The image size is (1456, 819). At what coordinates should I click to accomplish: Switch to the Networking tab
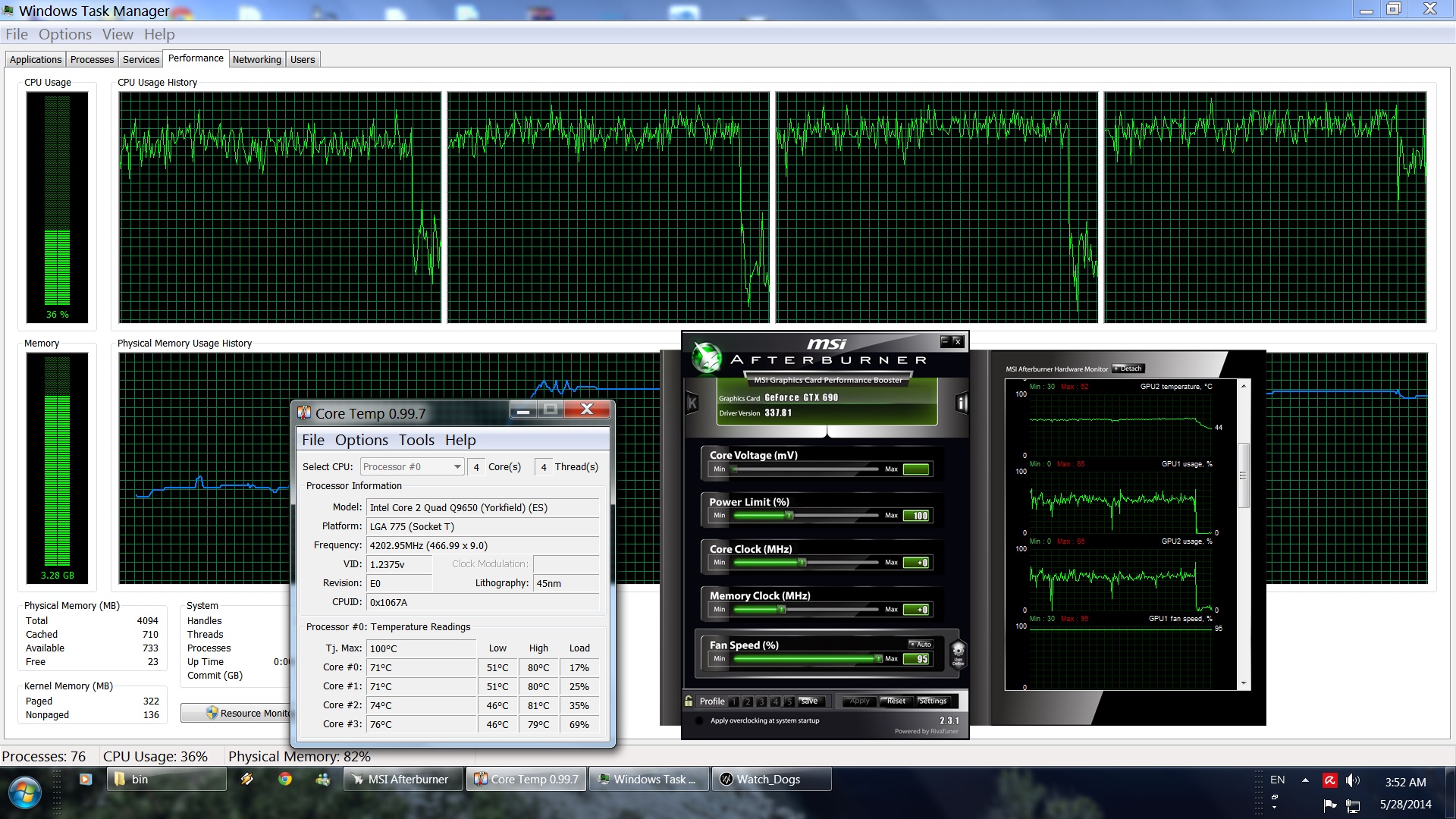(x=256, y=60)
